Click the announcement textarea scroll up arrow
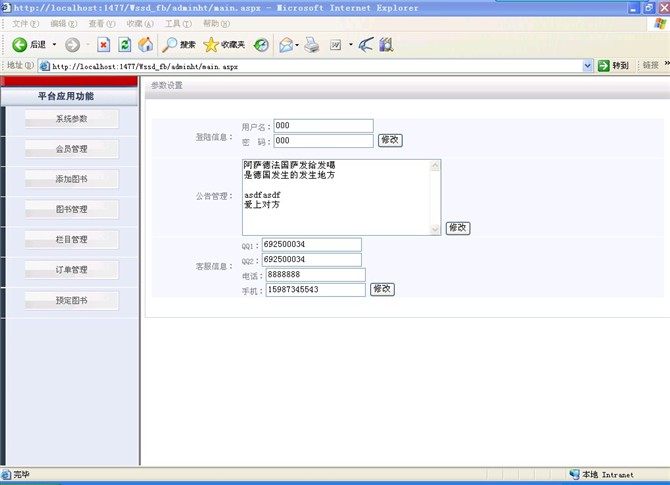Screen dimensions: 670x485 click(x=435, y=166)
